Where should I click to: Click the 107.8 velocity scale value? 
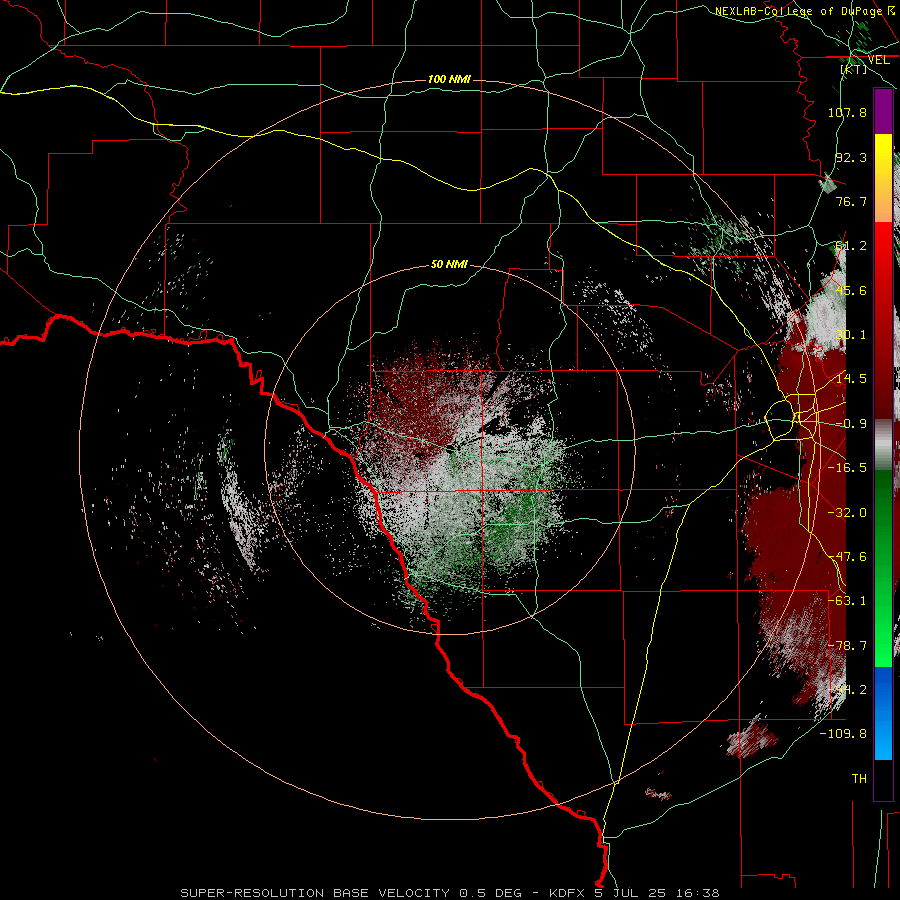pos(847,112)
